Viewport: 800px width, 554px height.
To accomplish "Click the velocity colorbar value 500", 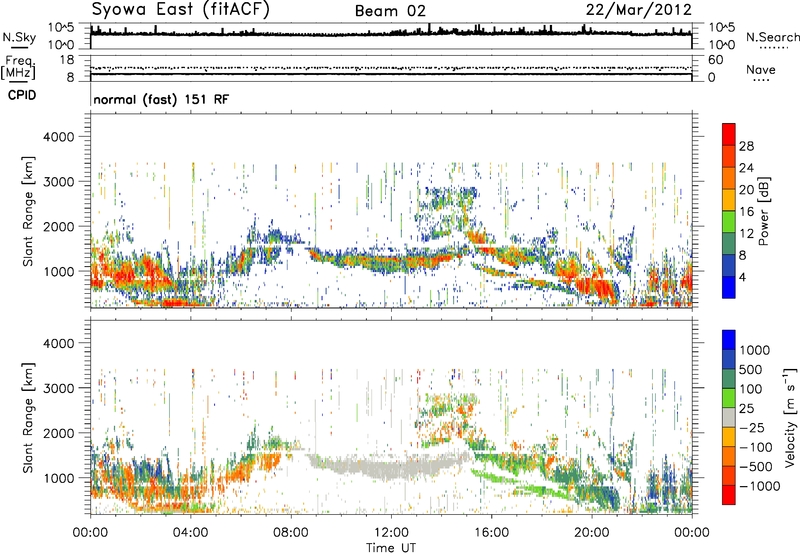I will (x=751, y=369).
